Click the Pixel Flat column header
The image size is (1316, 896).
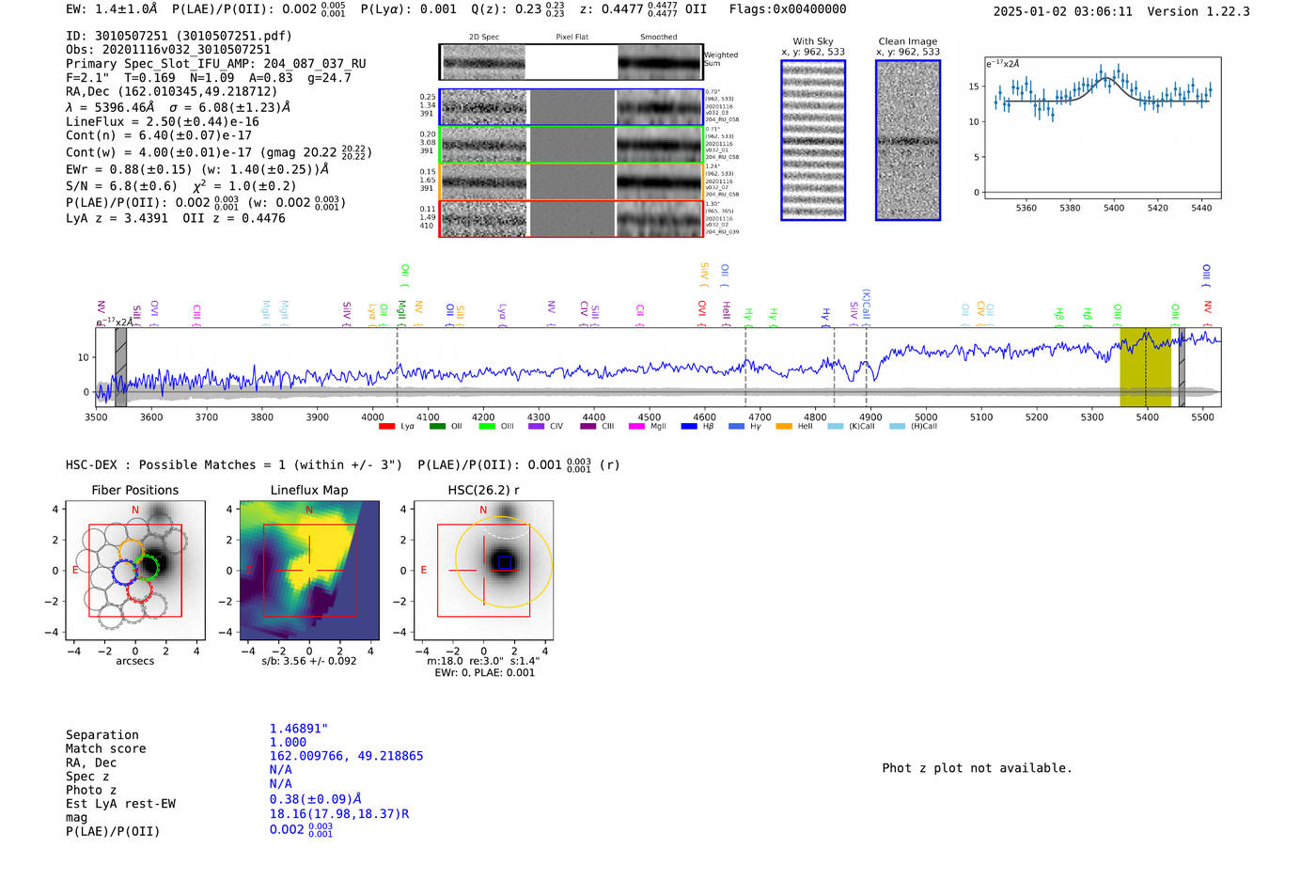[572, 38]
